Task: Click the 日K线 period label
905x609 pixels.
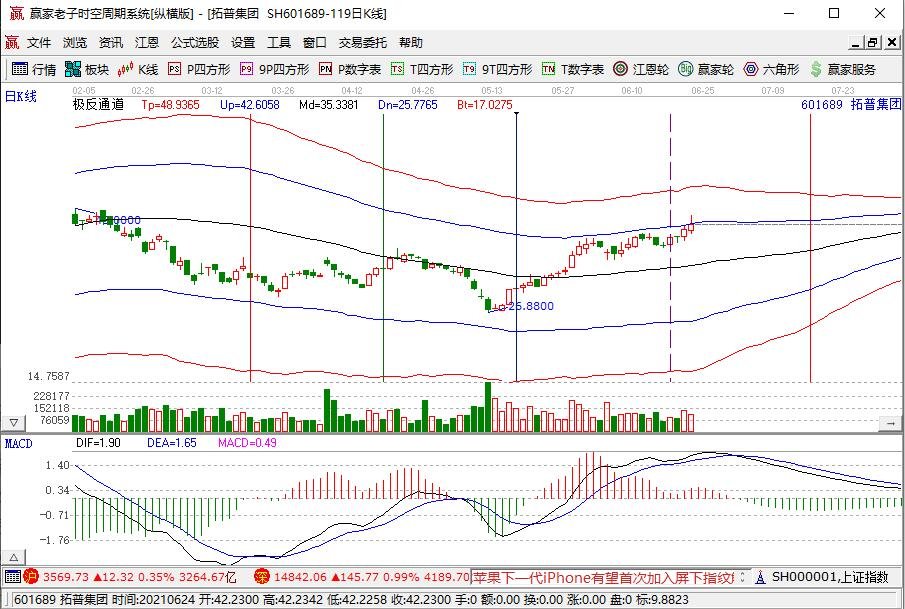Action: click(x=21, y=96)
